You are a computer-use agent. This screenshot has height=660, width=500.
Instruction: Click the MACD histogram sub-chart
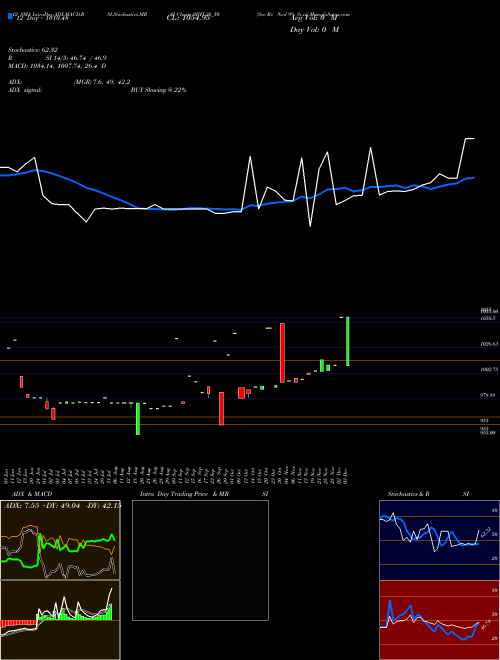60,620
